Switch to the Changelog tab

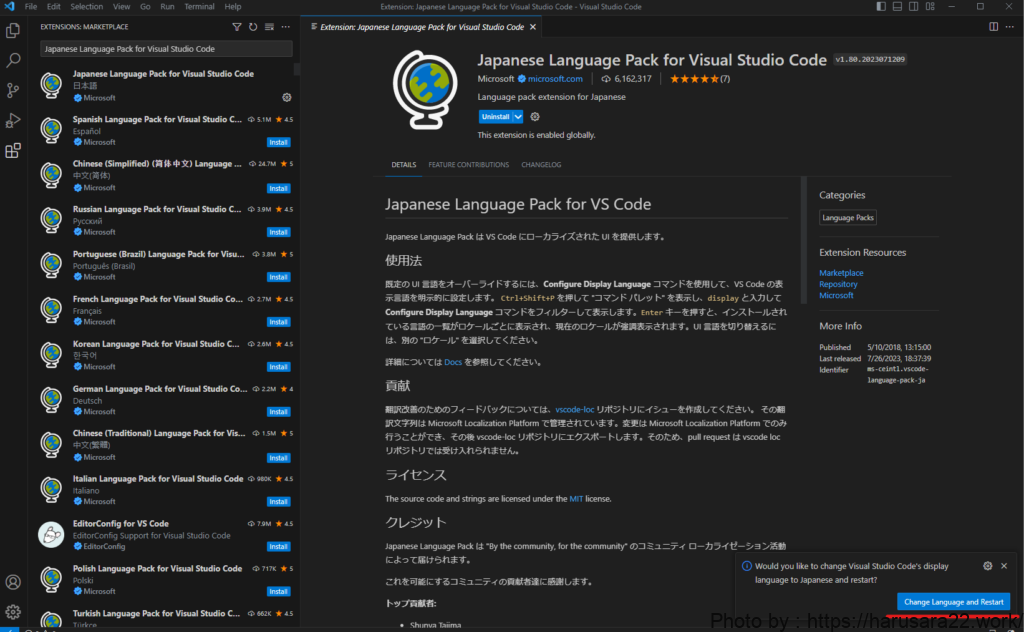point(541,165)
